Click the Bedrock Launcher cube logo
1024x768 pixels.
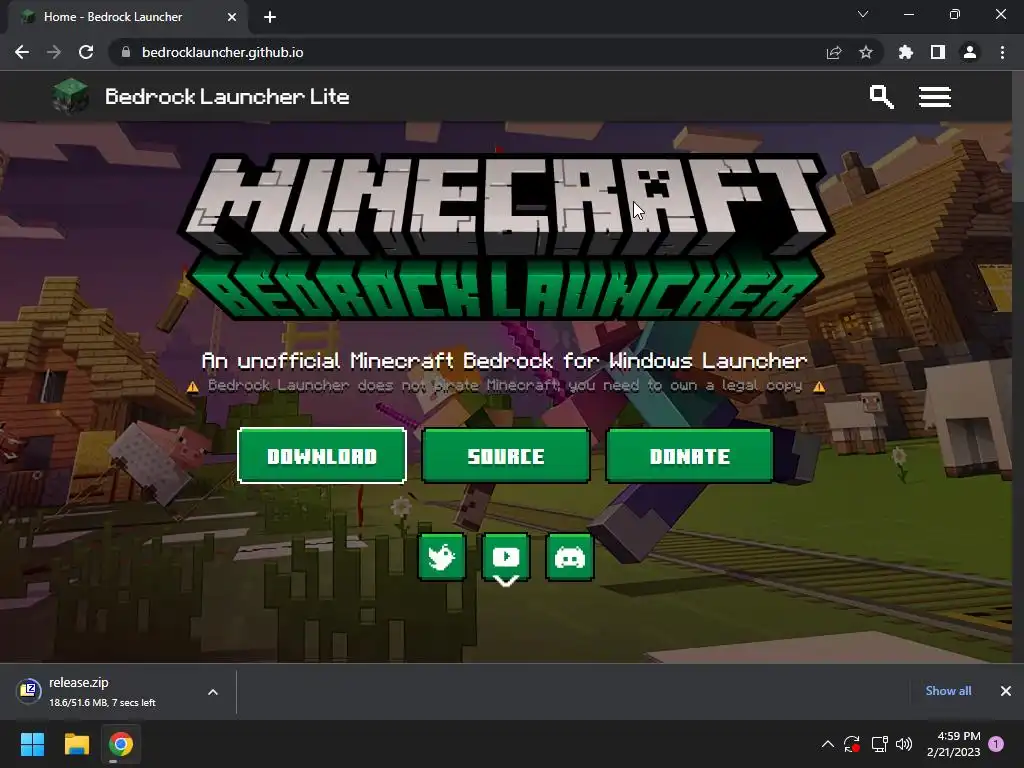(x=71, y=96)
